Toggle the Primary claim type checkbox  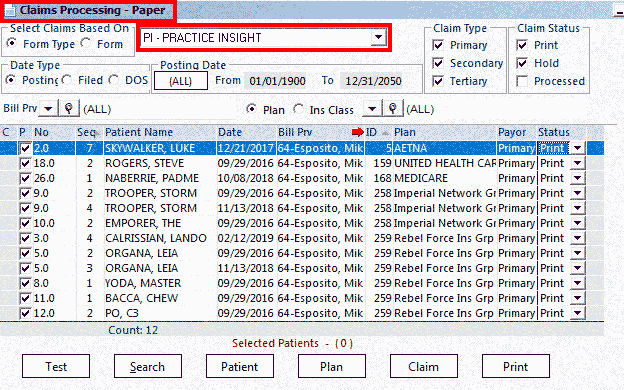pos(438,45)
